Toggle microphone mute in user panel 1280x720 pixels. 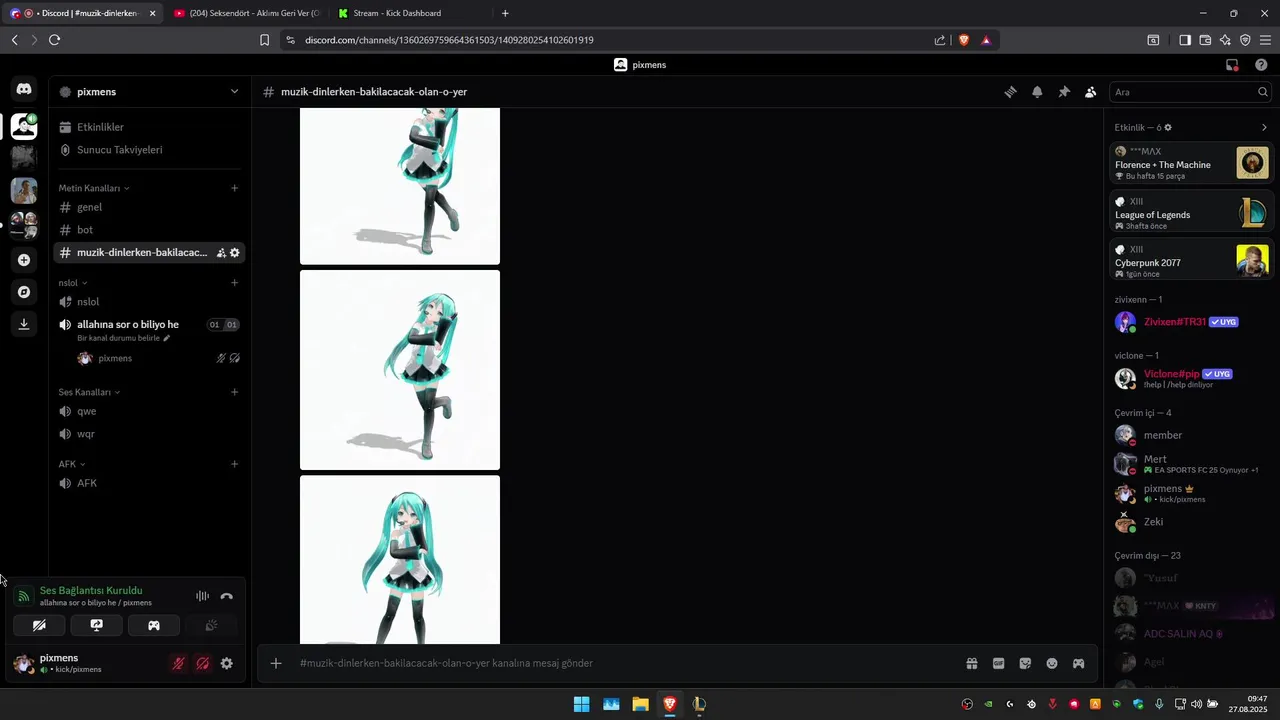tap(178, 663)
